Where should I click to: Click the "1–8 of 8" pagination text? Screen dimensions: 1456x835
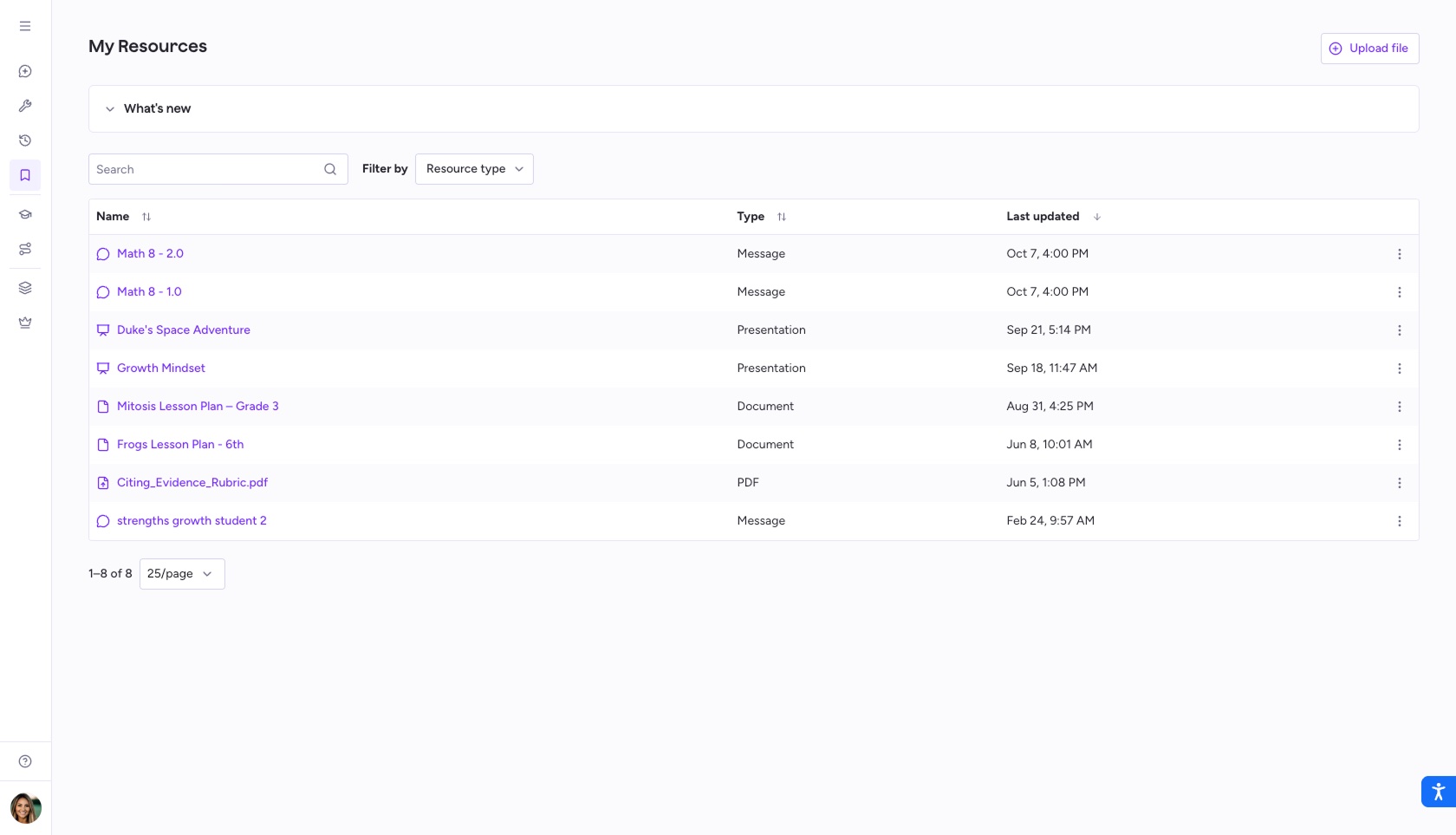point(110,574)
